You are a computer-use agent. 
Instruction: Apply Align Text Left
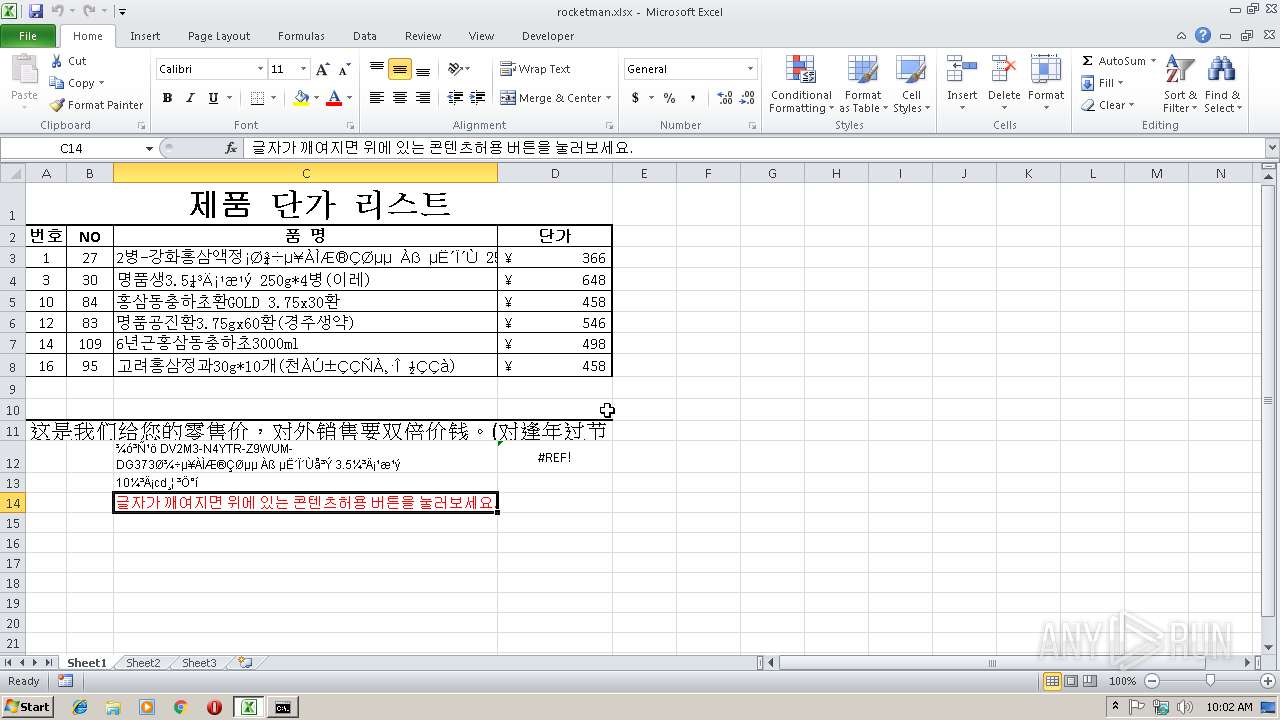(377, 98)
